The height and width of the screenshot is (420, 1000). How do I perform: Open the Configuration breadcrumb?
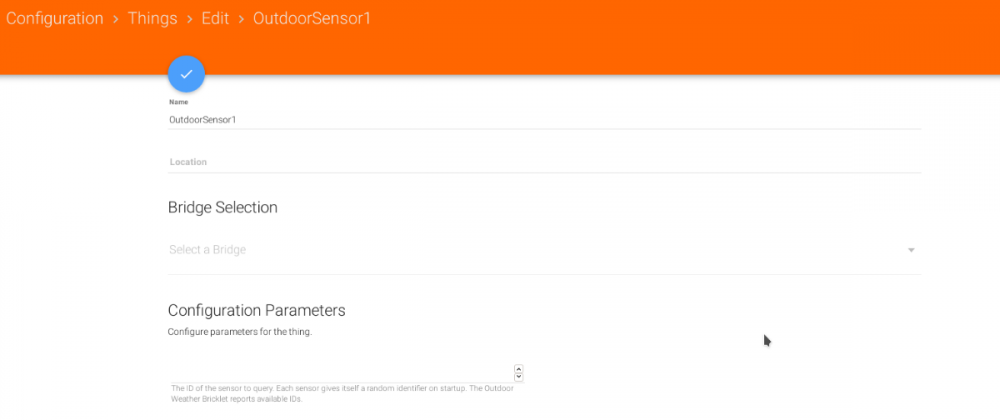(x=54, y=19)
